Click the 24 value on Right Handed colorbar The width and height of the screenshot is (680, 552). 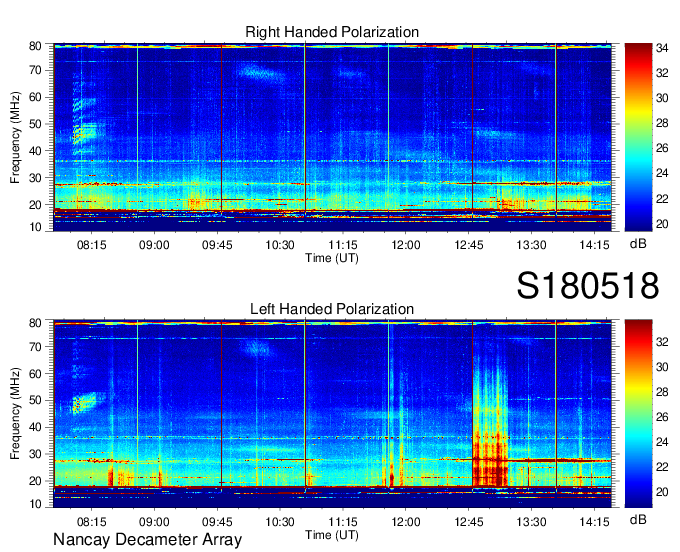662,173
